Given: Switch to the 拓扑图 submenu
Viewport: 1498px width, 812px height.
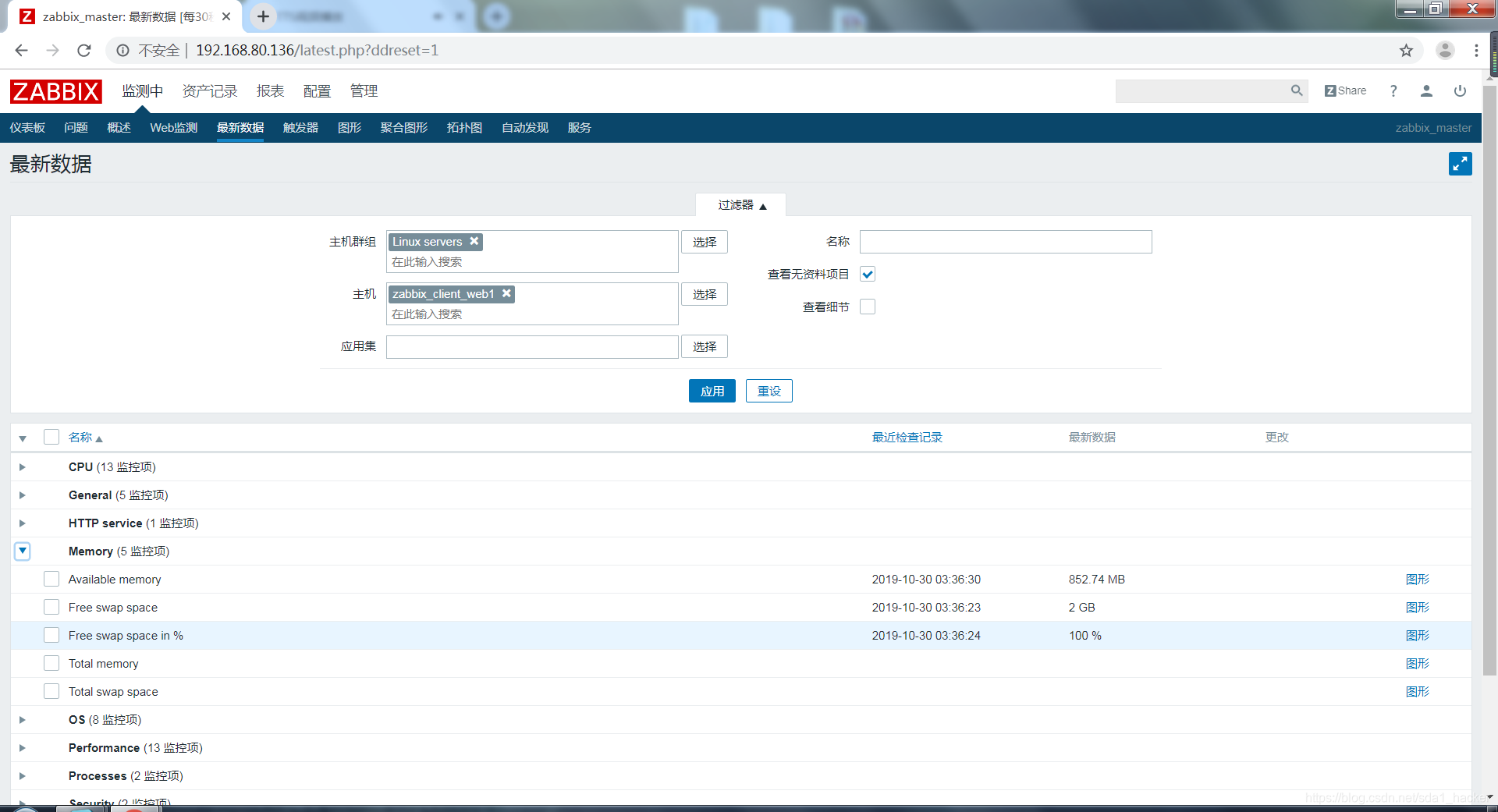Looking at the screenshot, I should click(x=464, y=128).
